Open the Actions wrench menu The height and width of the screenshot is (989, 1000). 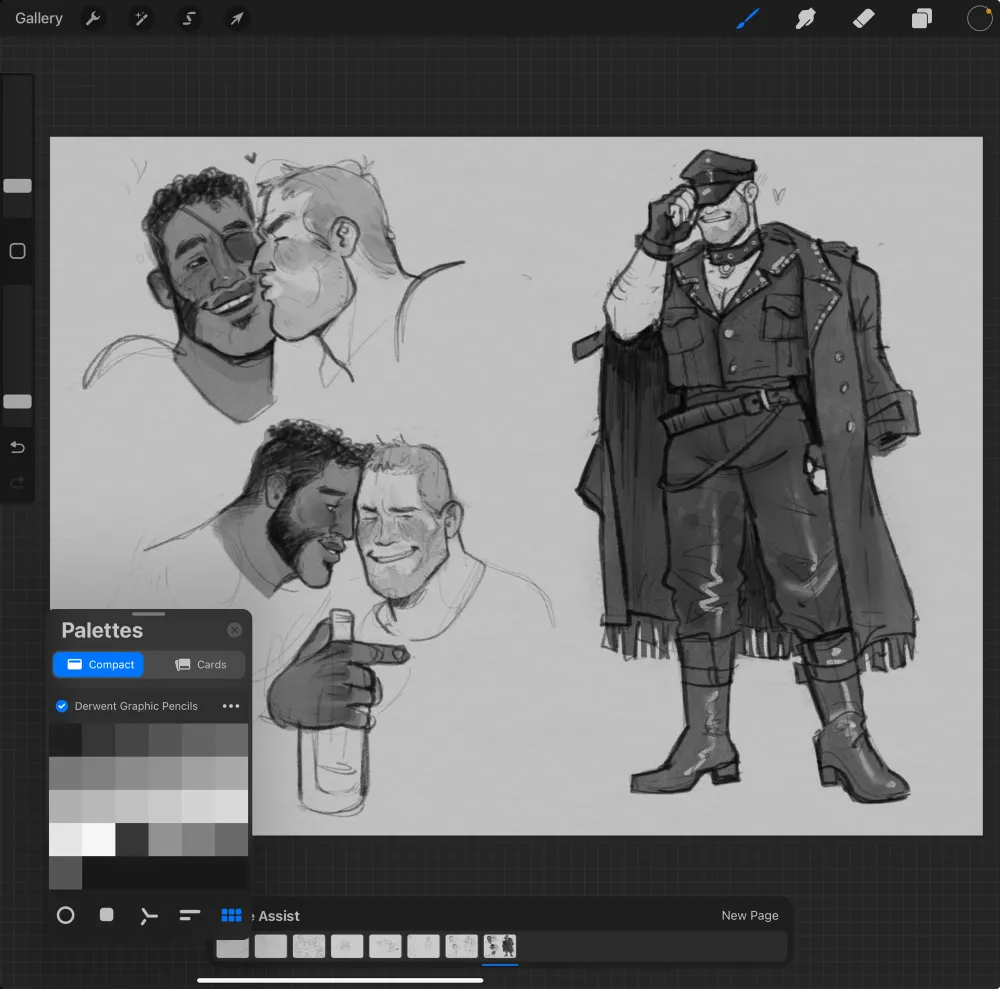(93, 18)
